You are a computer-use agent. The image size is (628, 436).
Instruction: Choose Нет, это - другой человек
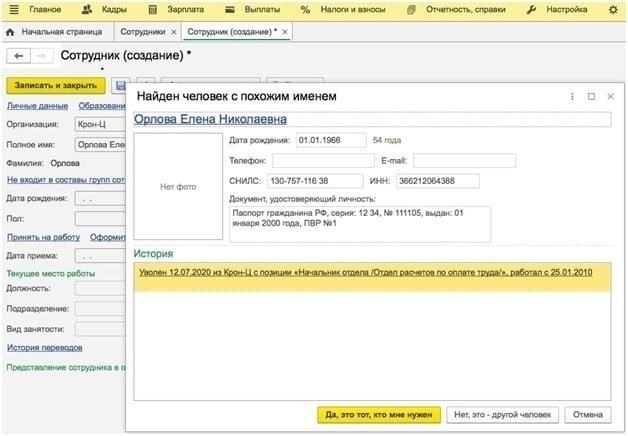pyautogui.click(x=502, y=414)
